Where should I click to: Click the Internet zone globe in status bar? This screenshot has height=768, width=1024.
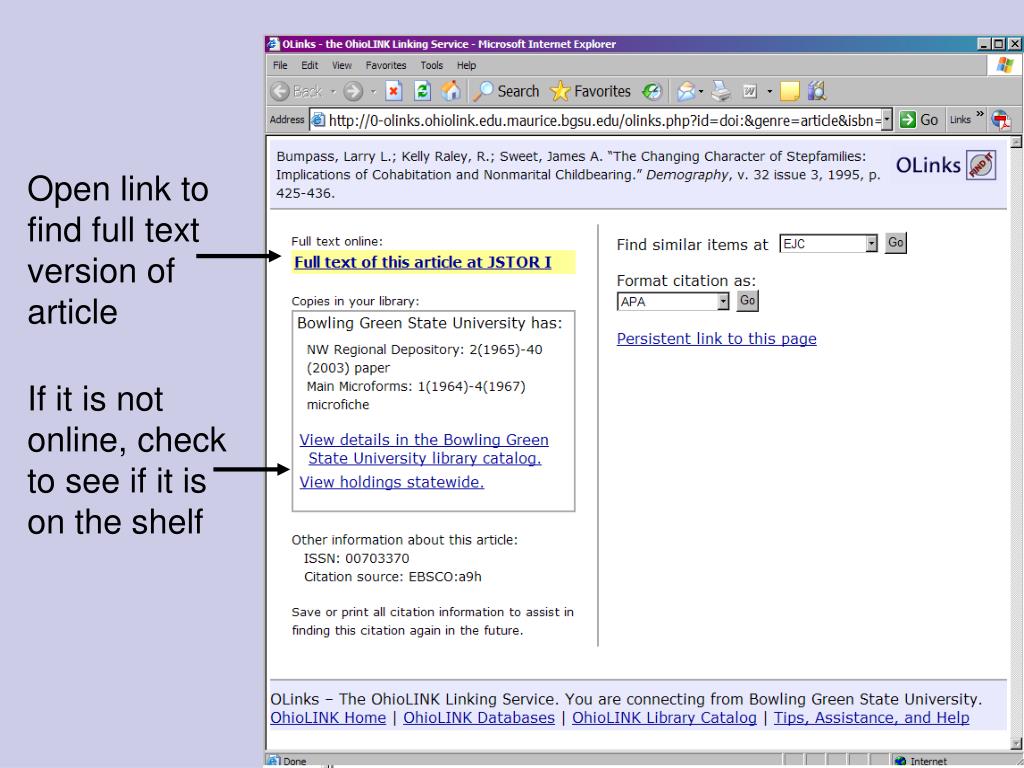click(x=901, y=761)
